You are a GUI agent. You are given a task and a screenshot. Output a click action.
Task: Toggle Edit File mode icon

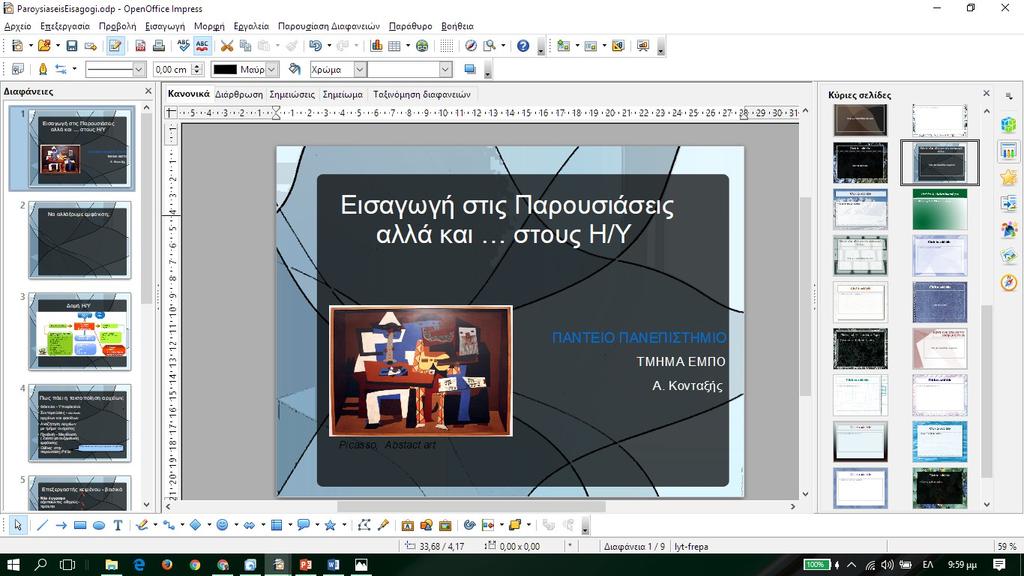[x=115, y=46]
